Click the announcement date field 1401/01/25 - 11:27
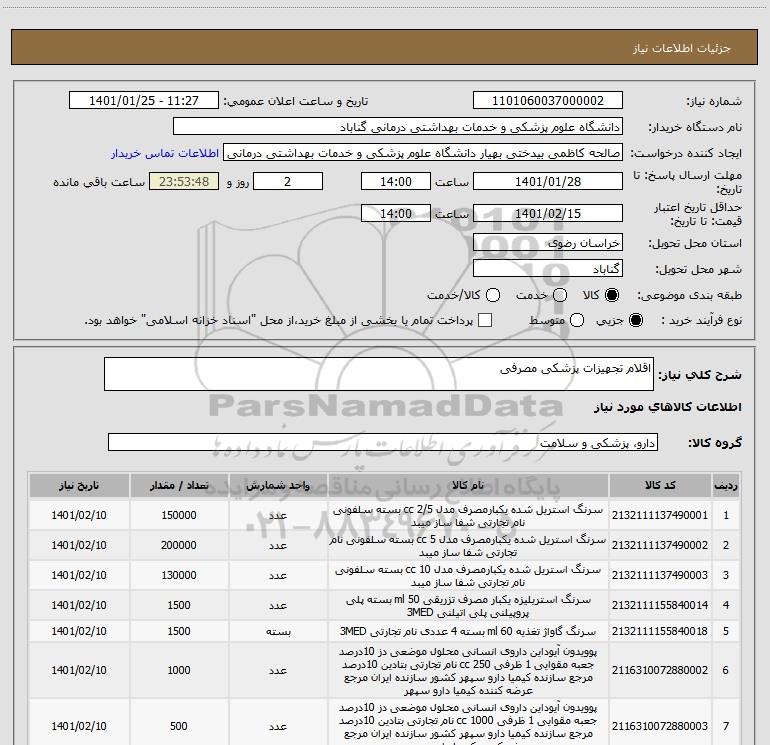Image resolution: width=770 pixels, height=745 pixels. pyautogui.click(x=143, y=101)
